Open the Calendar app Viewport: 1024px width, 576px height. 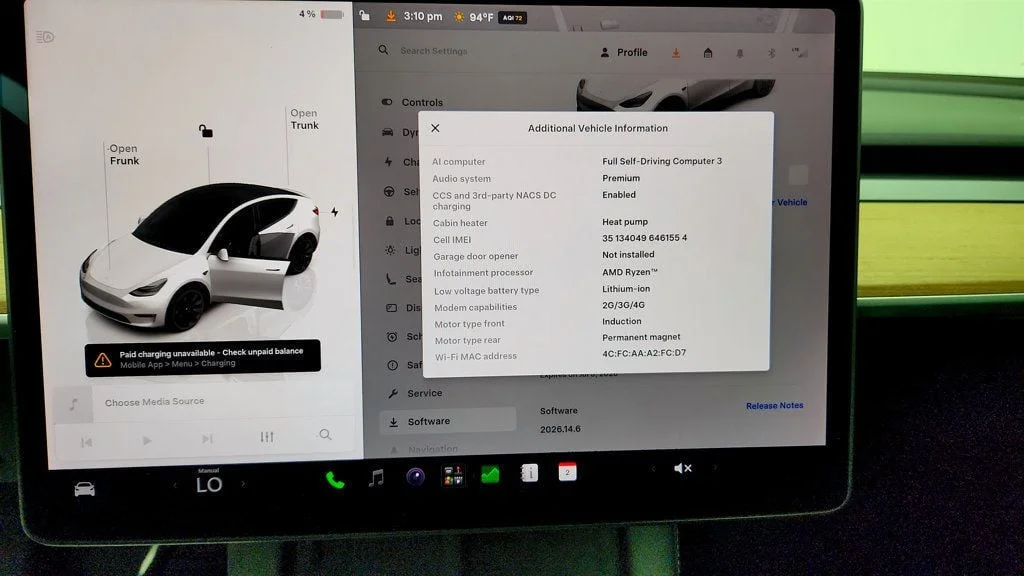click(x=567, y=472)
